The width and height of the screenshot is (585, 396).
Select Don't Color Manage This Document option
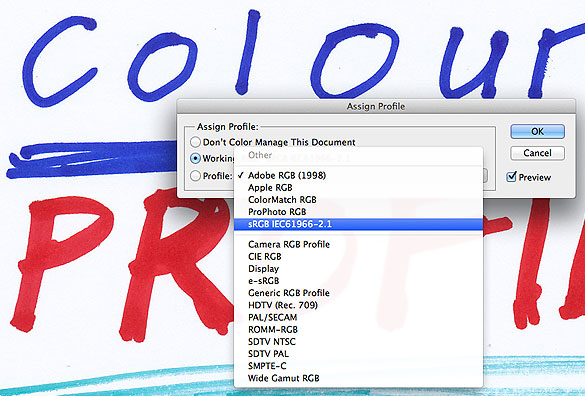[195, 142]
